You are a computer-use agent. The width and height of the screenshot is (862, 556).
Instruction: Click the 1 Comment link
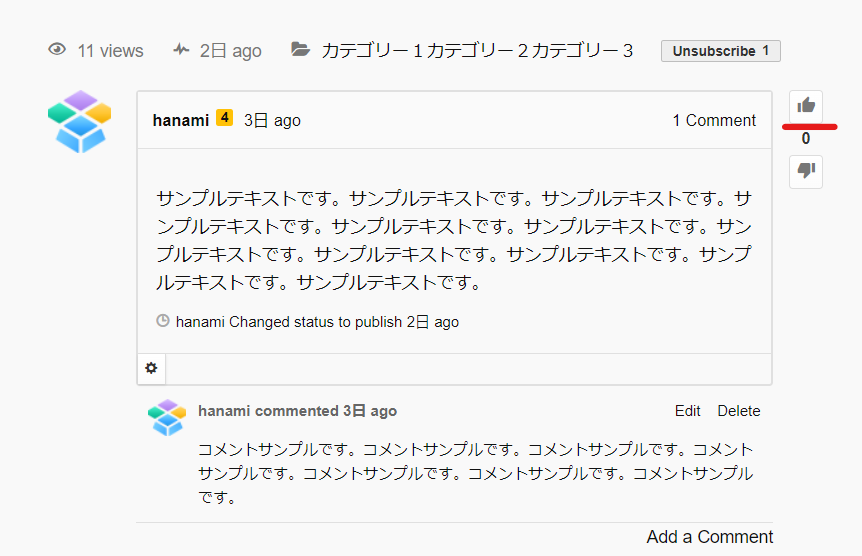tap(713, 120)
